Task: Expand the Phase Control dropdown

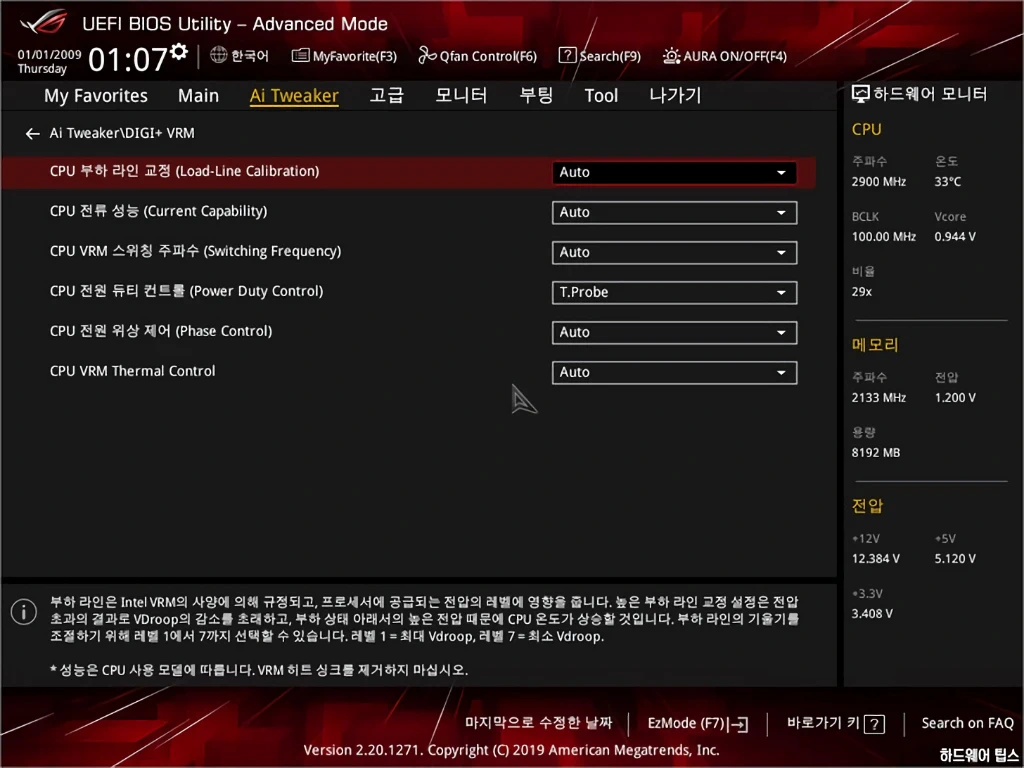Action: [x=674, y=332]
